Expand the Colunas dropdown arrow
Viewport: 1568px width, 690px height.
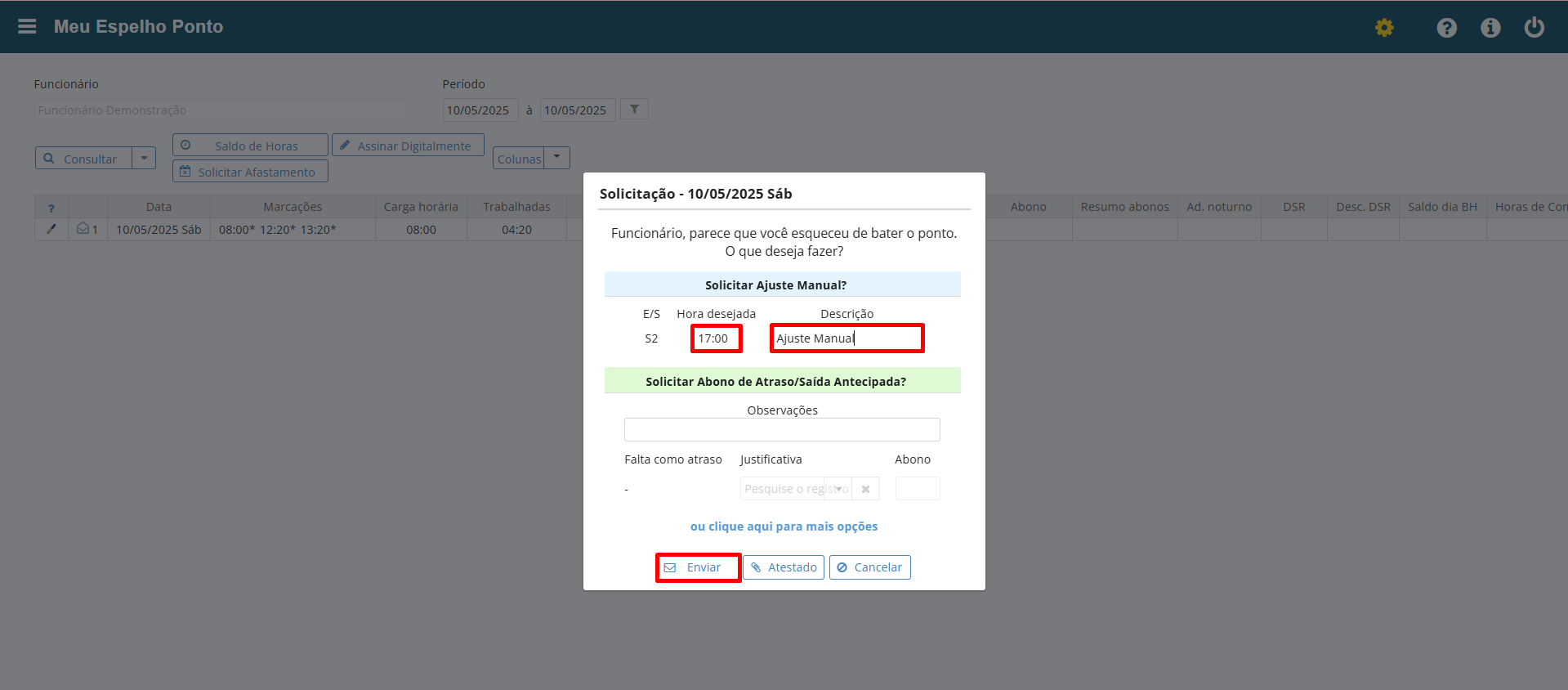[557, 157]
